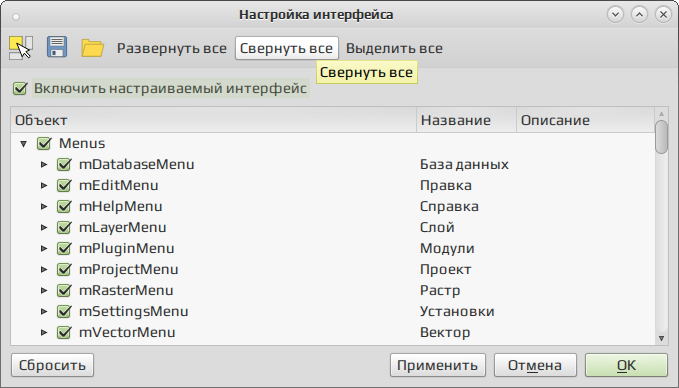This screenshot has height=388, width=679.
Task: Click the Проект name cell
Action: click(445, 269)
